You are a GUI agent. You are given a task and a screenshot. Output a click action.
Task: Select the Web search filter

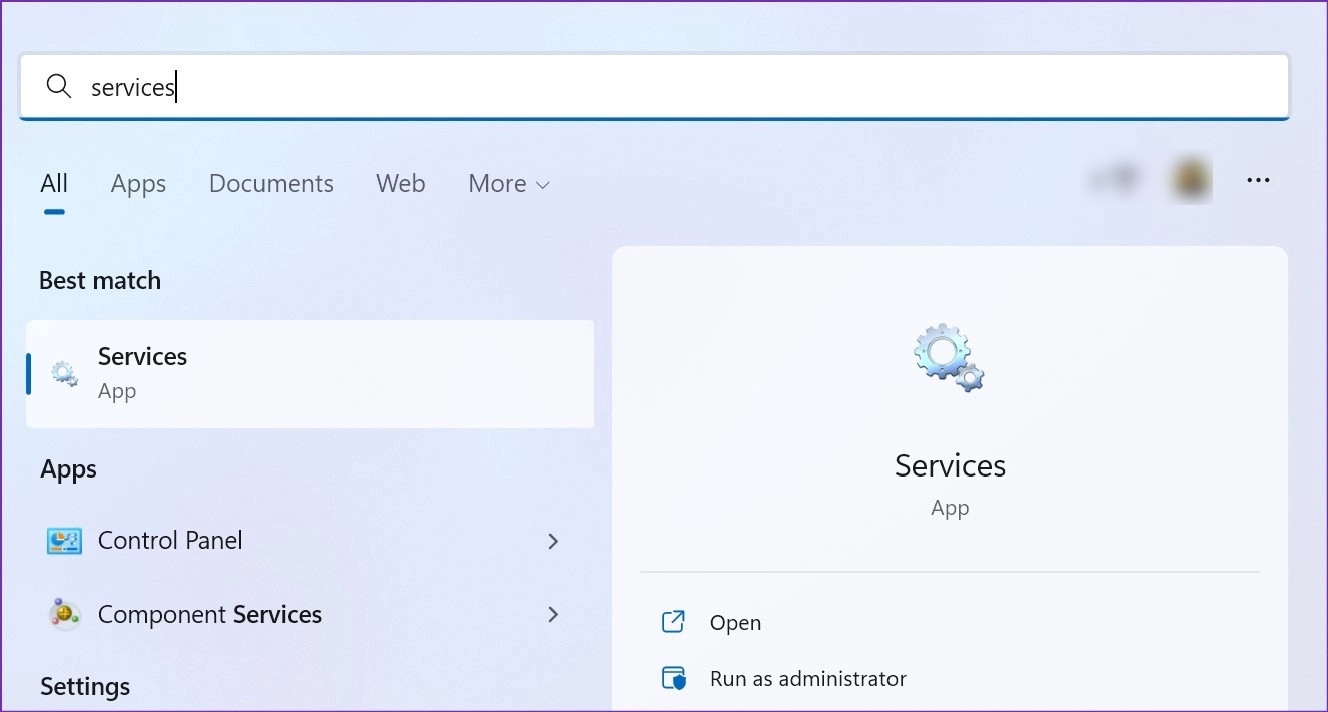(x=400, y=183)
